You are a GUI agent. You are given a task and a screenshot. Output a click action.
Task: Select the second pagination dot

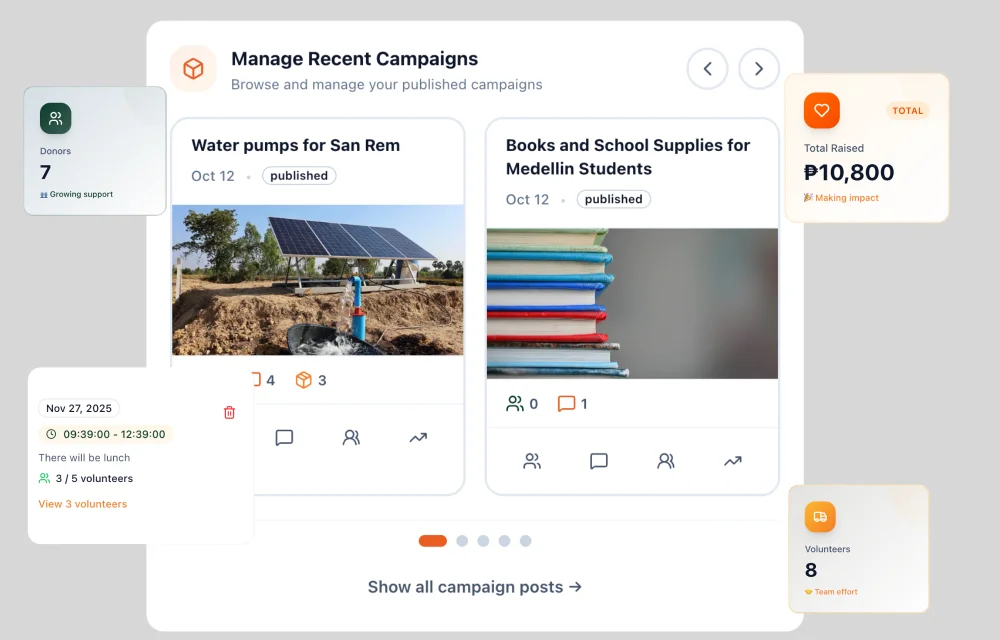[x=462, y=541]
